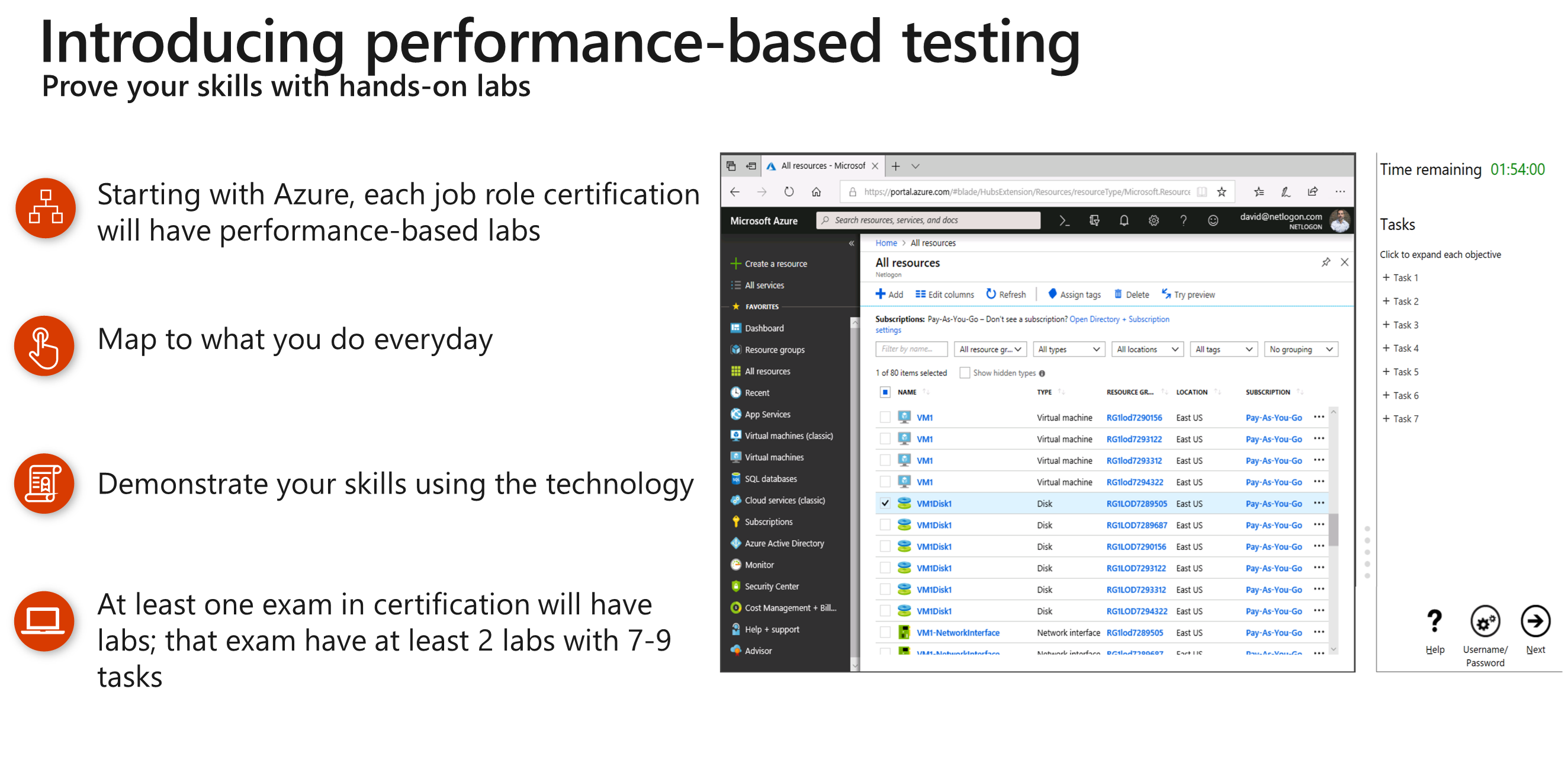Open Username/Password gear icon

[x=1485, y=622]
